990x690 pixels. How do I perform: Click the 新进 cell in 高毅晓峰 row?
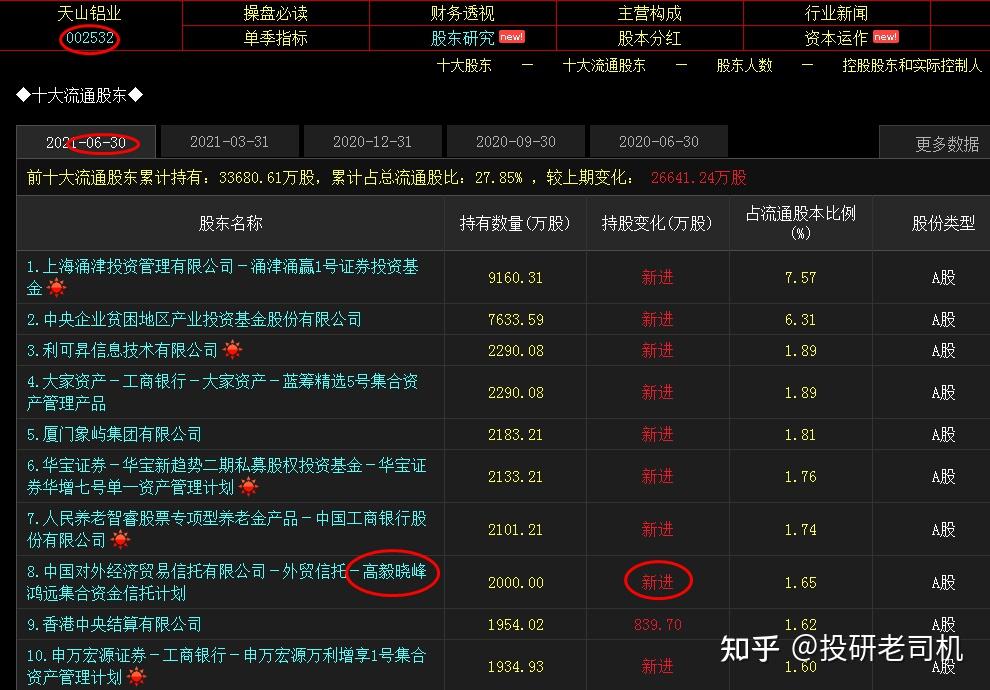coord(657,582)
